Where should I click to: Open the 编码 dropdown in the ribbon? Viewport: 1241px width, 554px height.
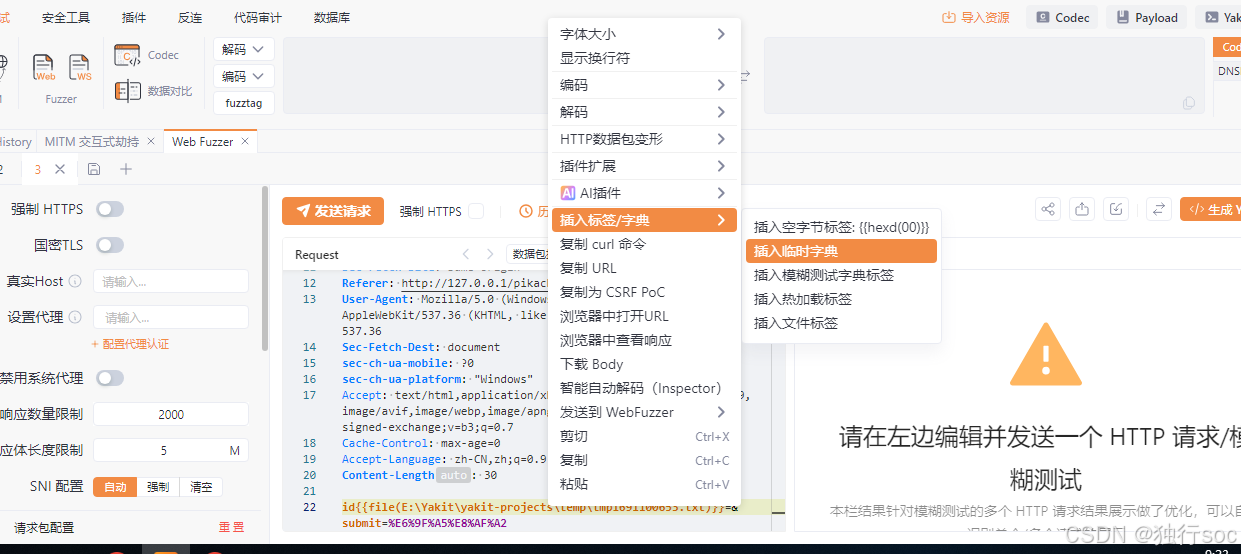244,76
